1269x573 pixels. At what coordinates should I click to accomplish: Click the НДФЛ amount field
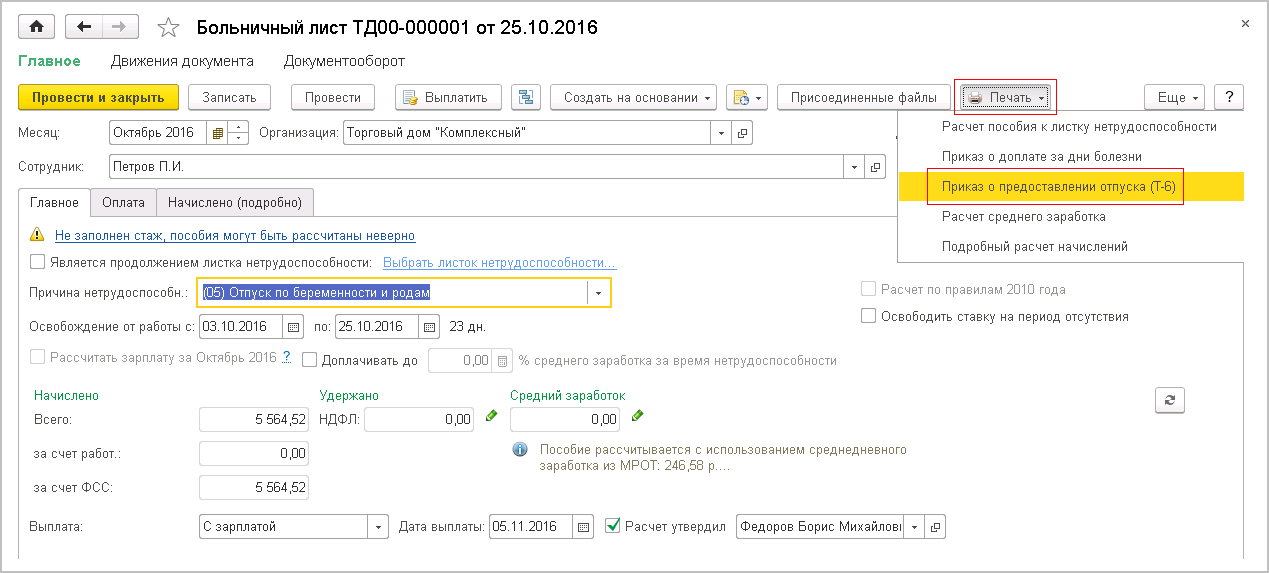(419, 419)
